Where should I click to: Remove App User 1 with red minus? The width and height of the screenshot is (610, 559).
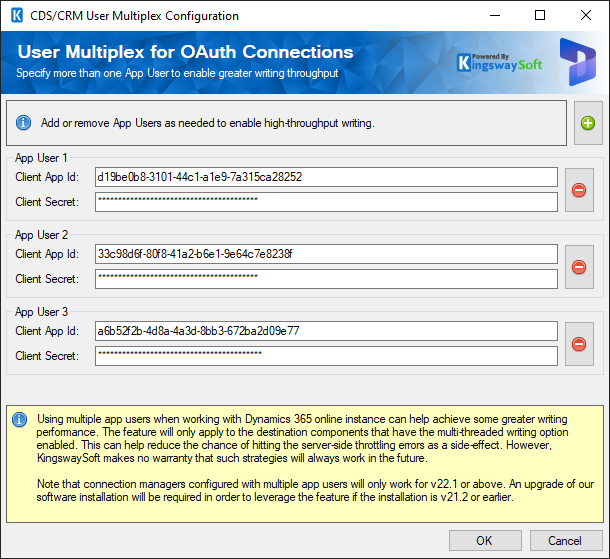point(579,190)
